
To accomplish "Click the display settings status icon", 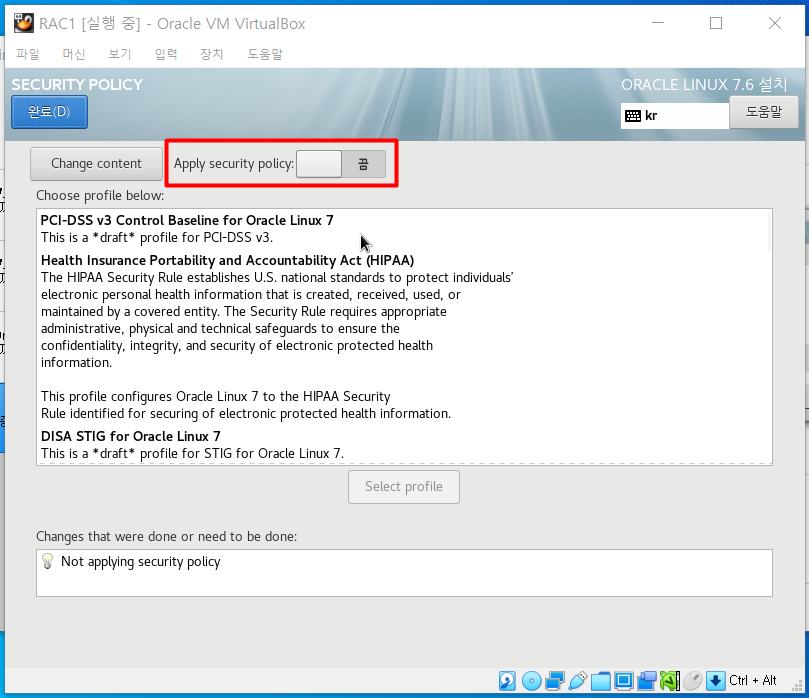I will tap(623, 681).
